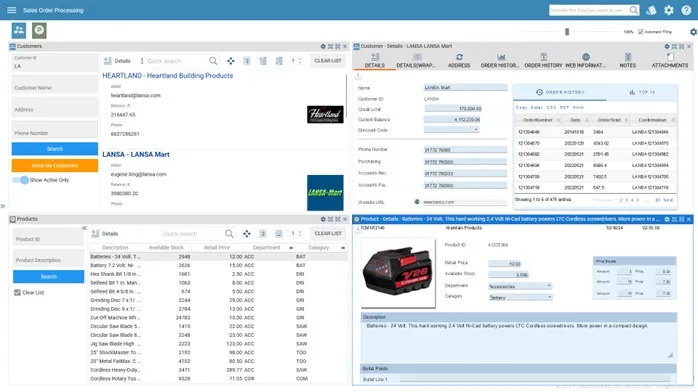Open the hamburger menu in header

click(x=12, y=10)
